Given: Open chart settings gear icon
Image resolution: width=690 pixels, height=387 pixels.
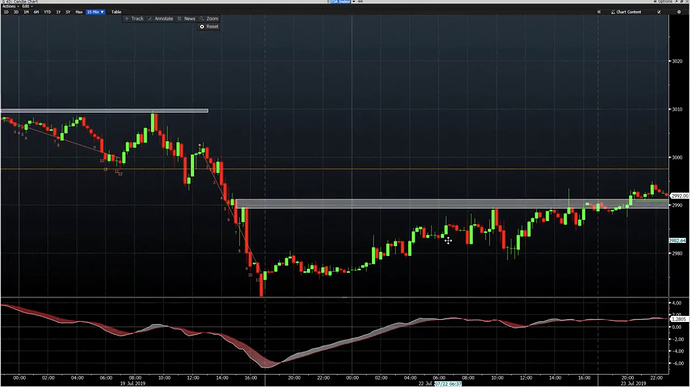Looking at the screenshot, I should 679,12.
